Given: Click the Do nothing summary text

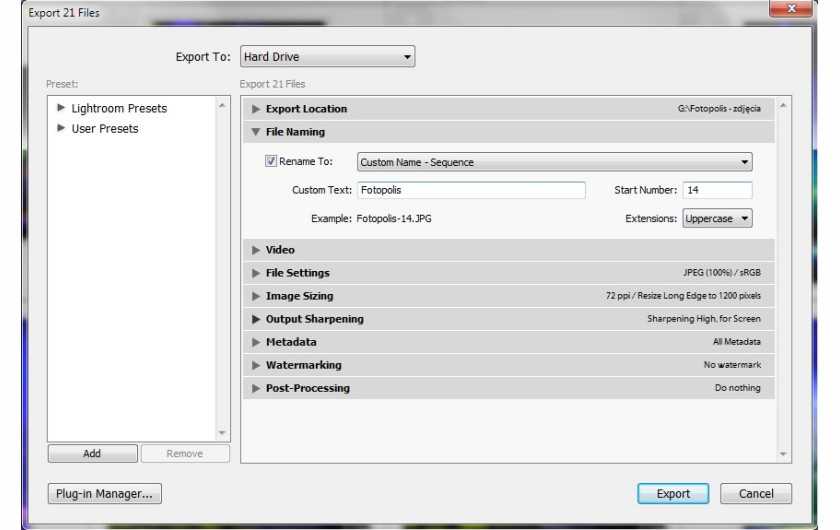Looking at the screenshot, I should pyautogui.click(x=738, y=387).
